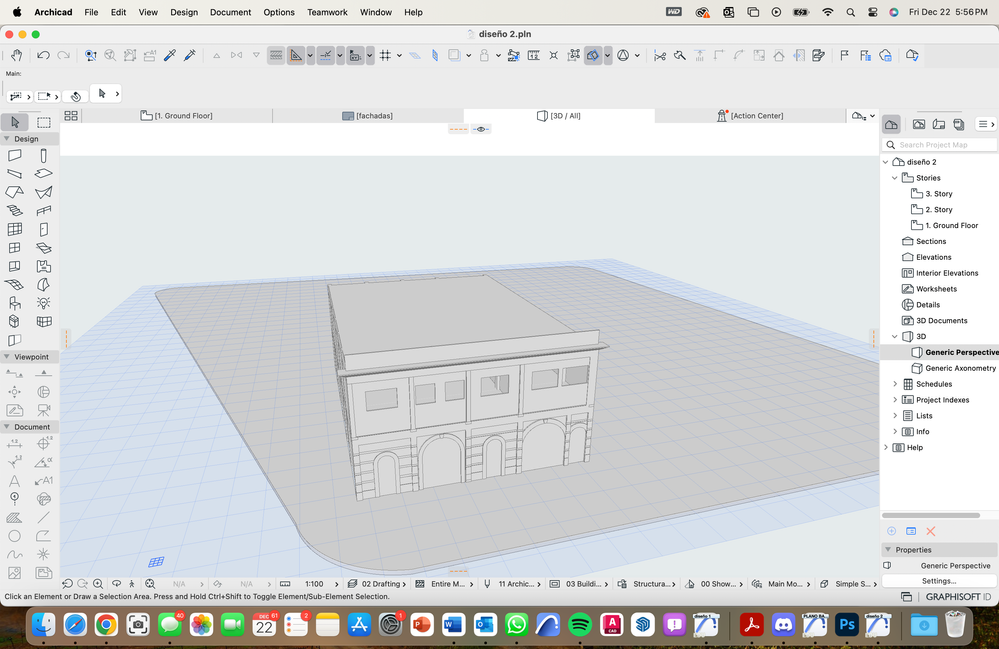The width and height of the screenshot is (999, 649).
Task: Click the scissors Split tool in toolbar
Action: 659,56
